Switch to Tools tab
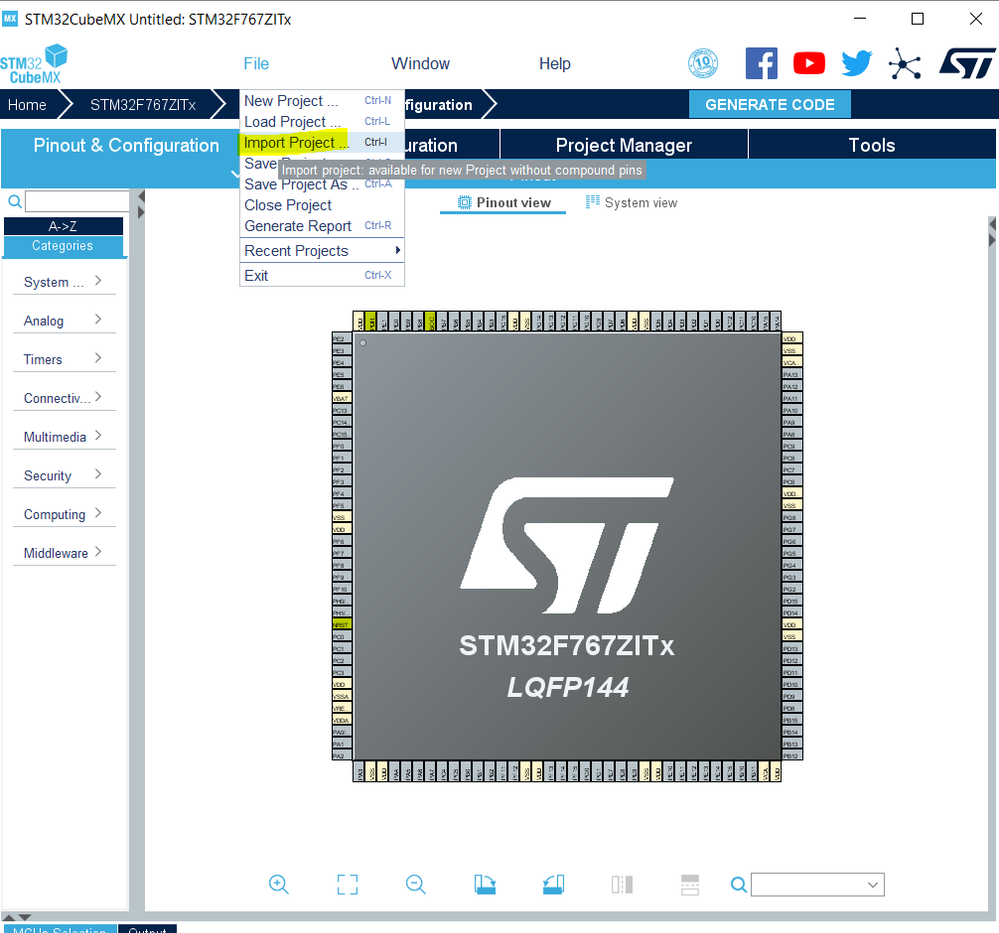This screenshot has width=999, height=933. (x=872, y=145)
